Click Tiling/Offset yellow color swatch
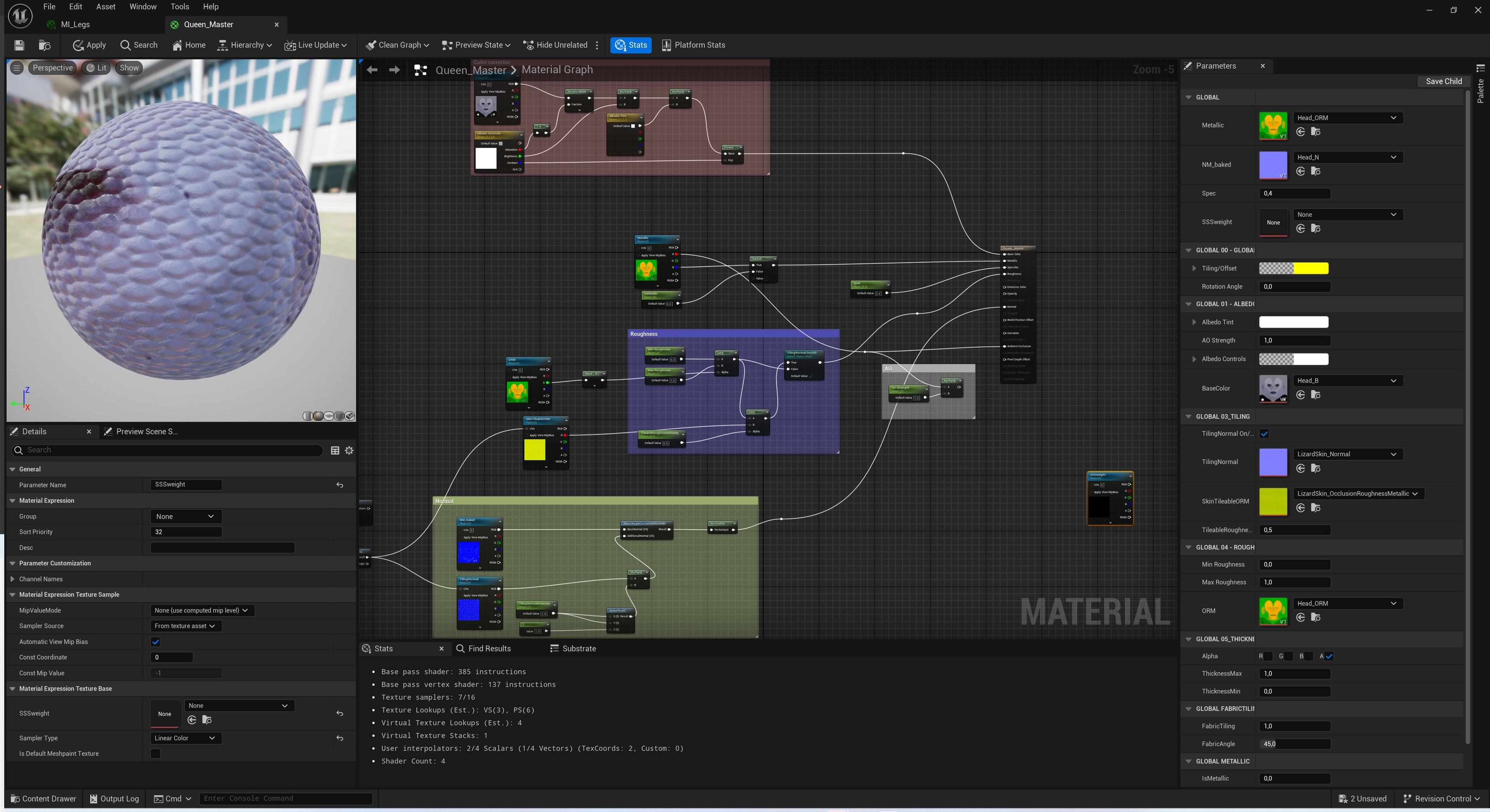The height and width of the screenshot is (812, 1490). click(x=1293, y=268)
